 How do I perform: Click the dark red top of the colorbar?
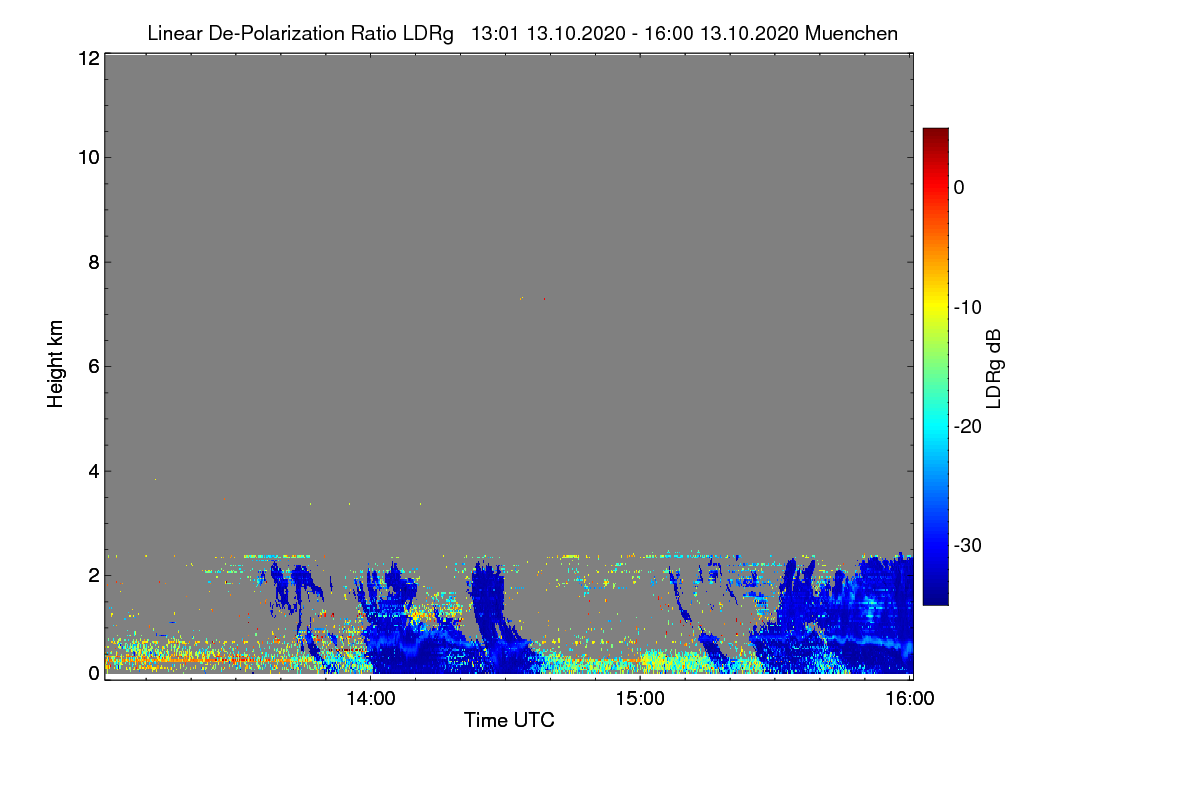point(935,136)
